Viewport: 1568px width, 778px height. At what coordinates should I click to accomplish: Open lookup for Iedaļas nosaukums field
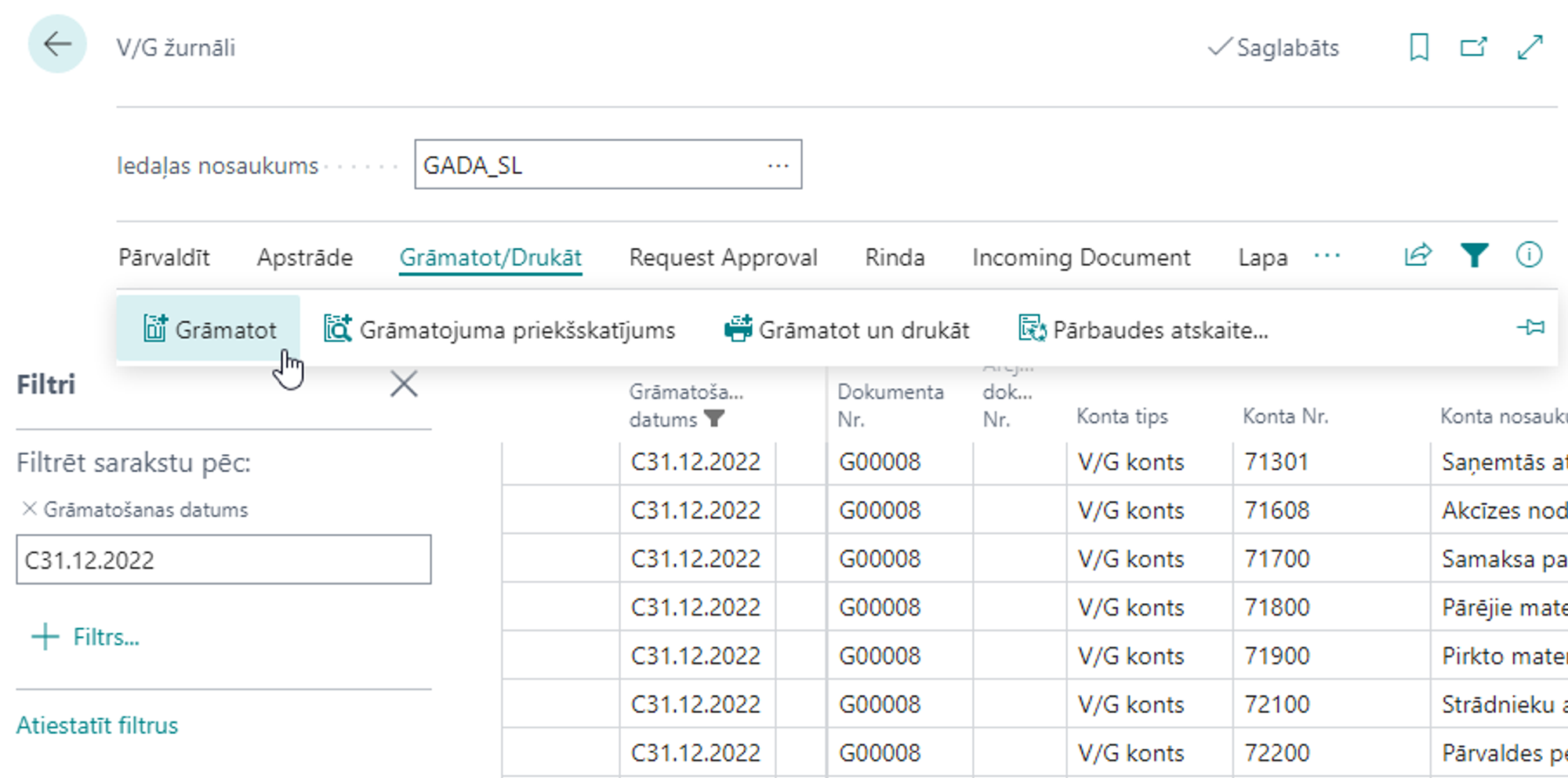coord(778,165)
